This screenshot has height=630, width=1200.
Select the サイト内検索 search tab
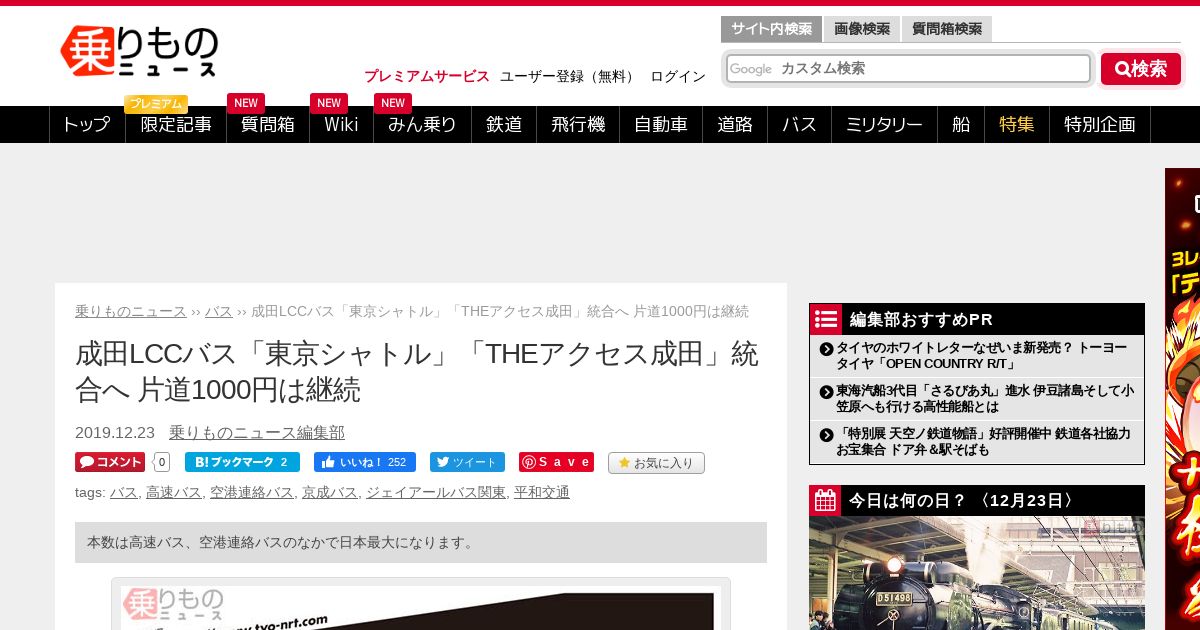[x=771, y=29]
